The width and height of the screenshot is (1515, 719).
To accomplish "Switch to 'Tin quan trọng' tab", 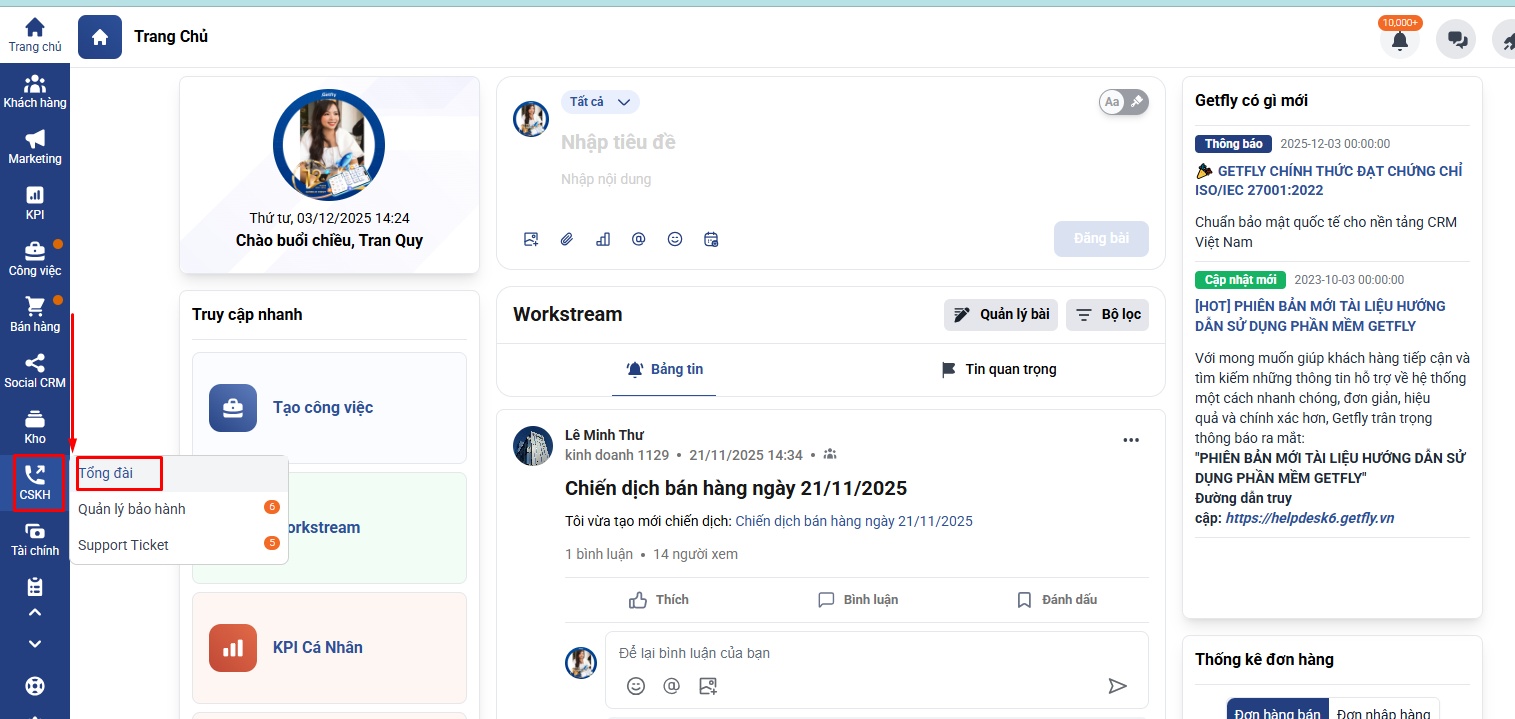I will [x=998, y=369].
